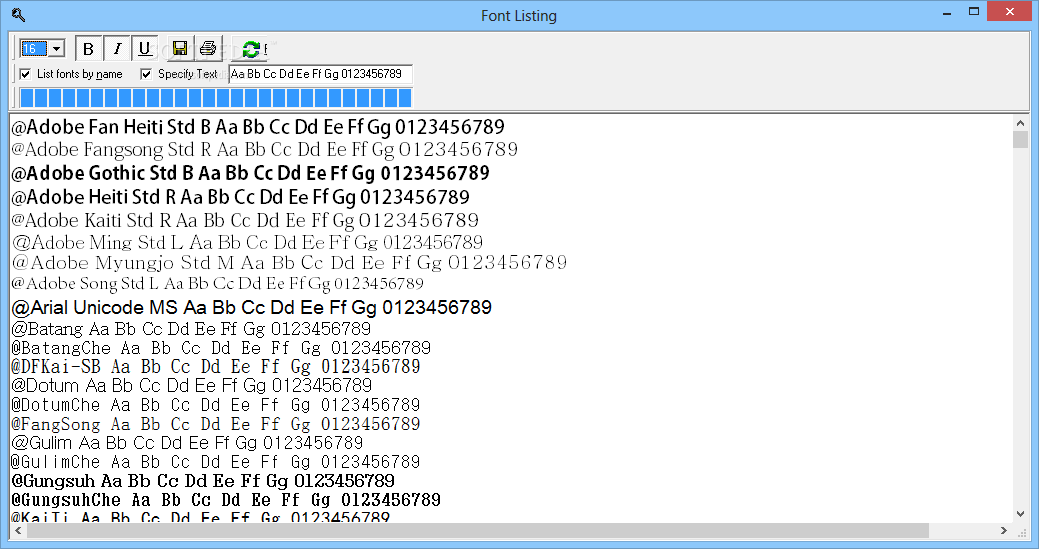This screenshot has width=1039, height=549.
Task: Toggle the Bold formatting button
Action: tap(88, 48)
